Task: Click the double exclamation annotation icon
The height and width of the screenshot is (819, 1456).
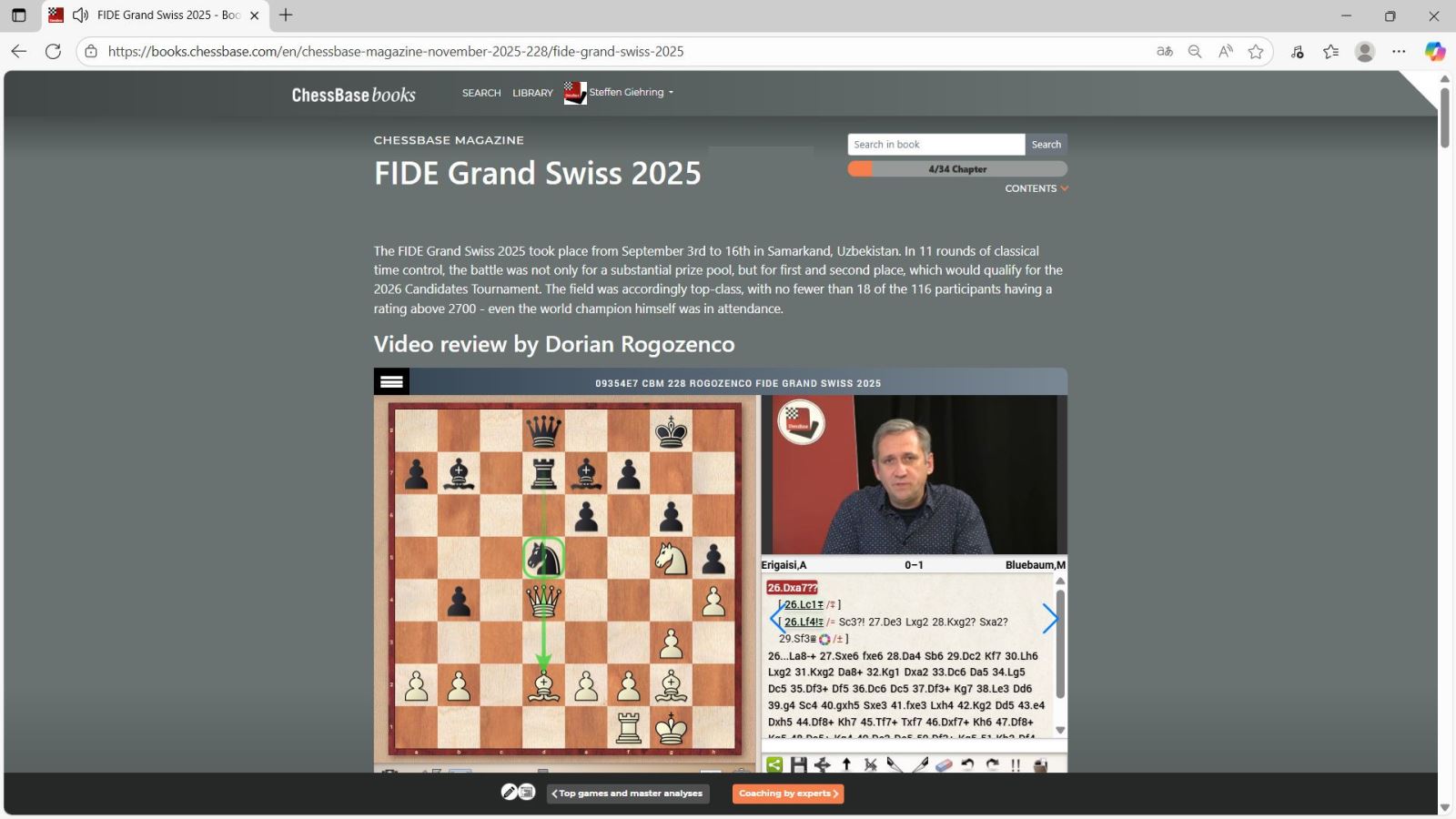Action: tap(1016, 764)
